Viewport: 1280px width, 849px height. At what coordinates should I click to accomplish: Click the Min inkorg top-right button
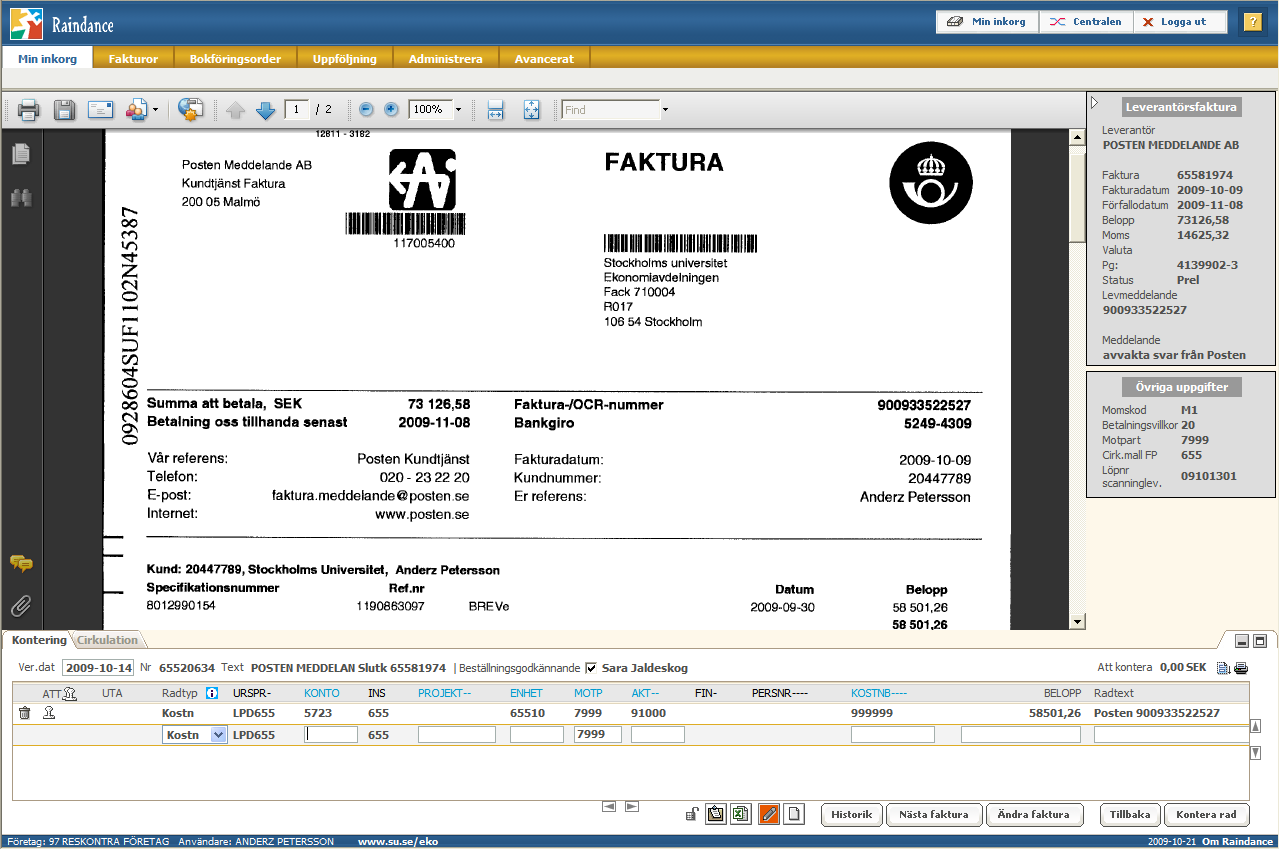point(987,22)
